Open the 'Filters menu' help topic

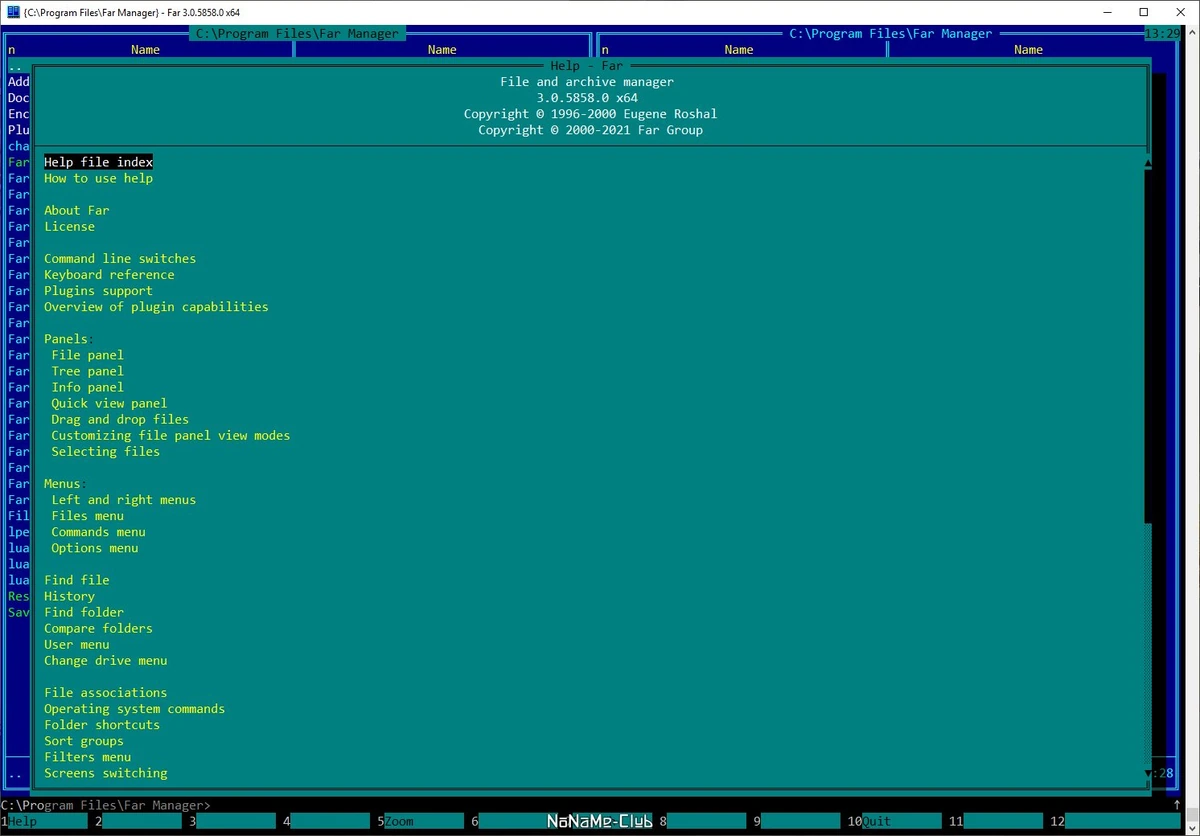(87, 757)
